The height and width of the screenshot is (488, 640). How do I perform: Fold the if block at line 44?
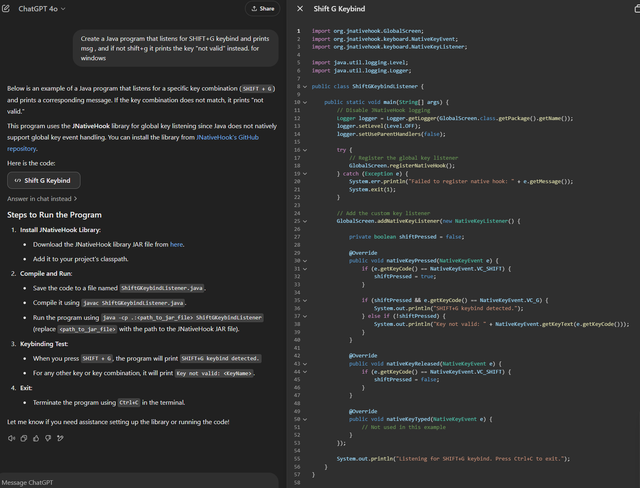[305, 372]
